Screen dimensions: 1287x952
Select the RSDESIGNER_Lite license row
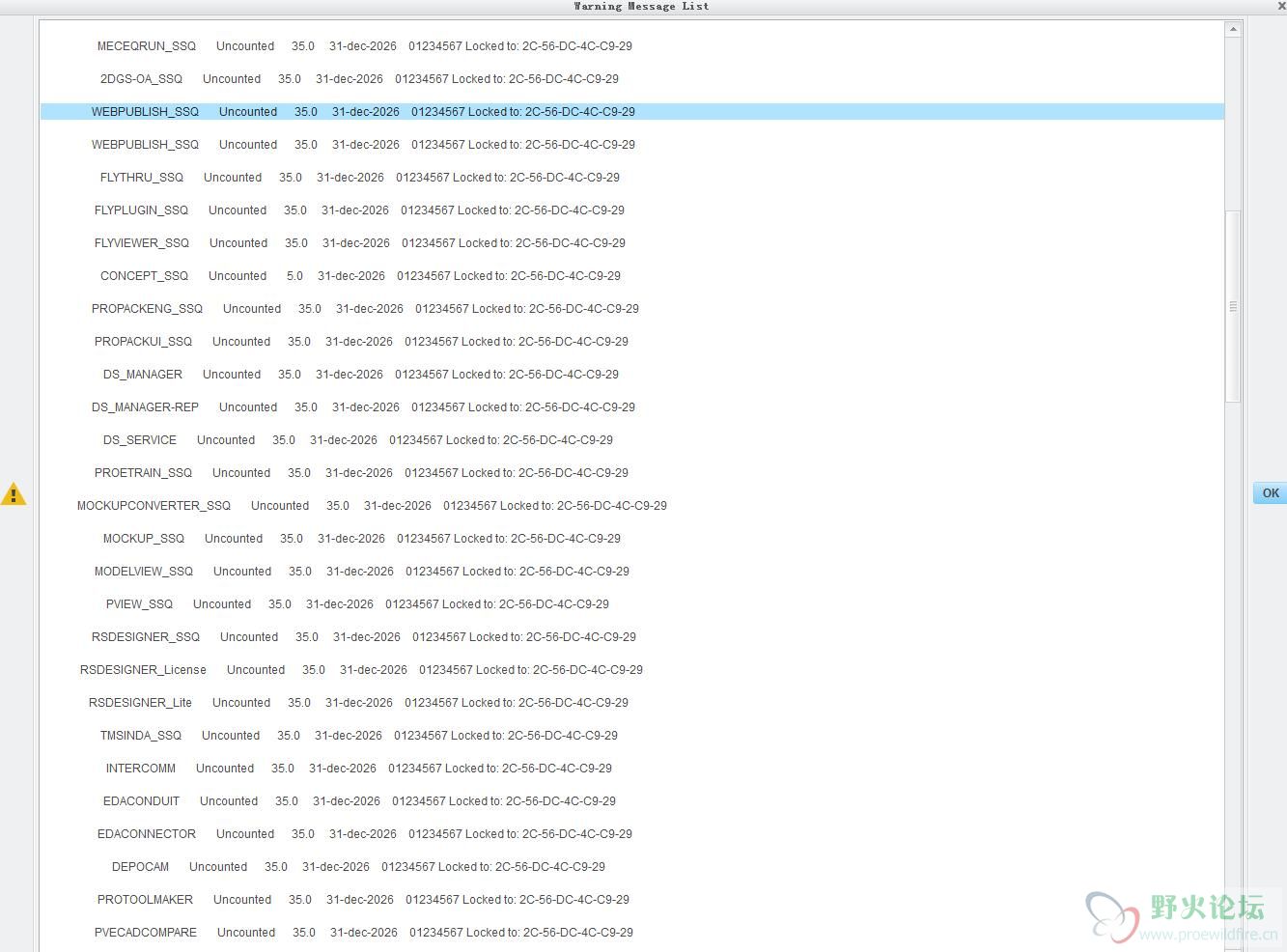[632, 703]
